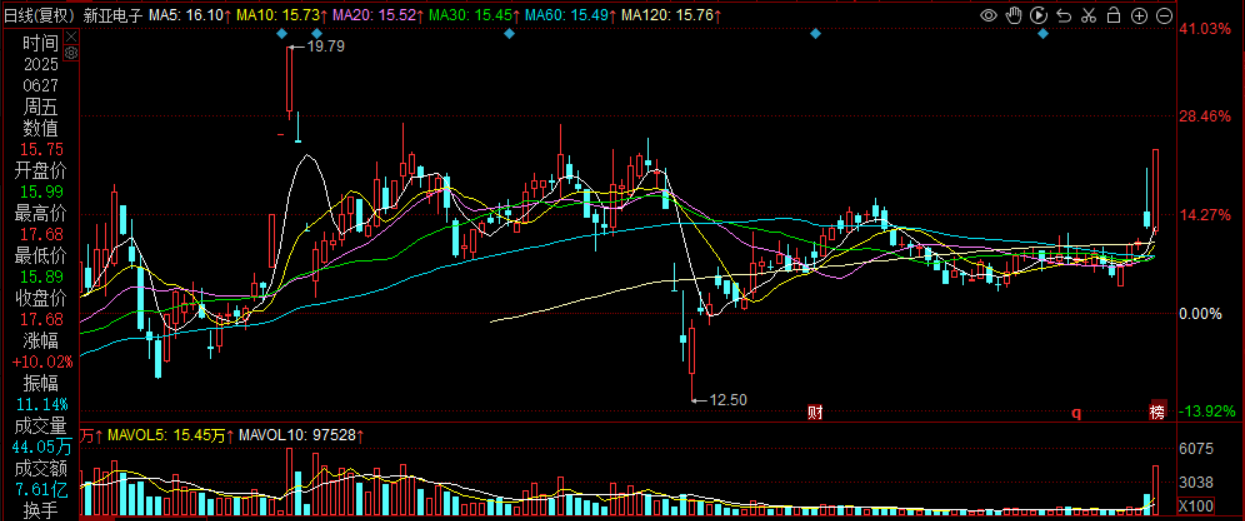The image size is (1245, 521).
Task: Click the 12.50 low price annotation
Action: coord(728,399)
